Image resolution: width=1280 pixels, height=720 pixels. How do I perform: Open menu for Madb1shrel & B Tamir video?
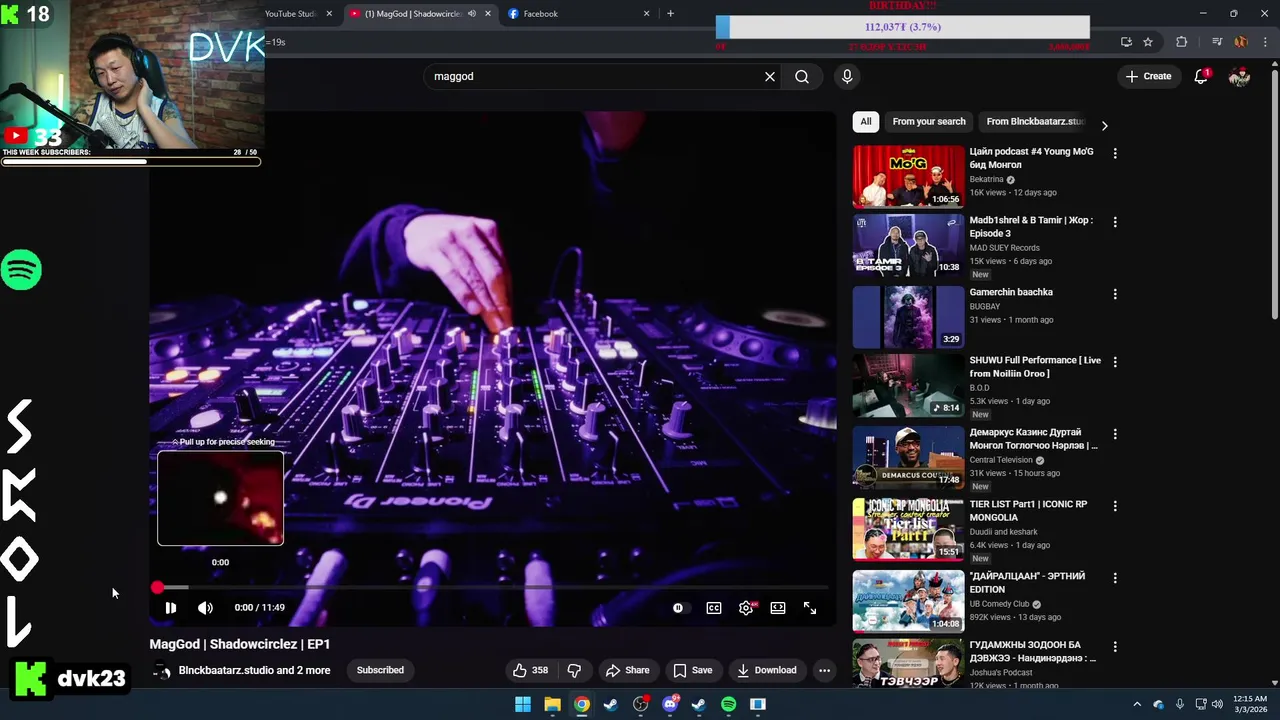click(x=1115, y=222)
